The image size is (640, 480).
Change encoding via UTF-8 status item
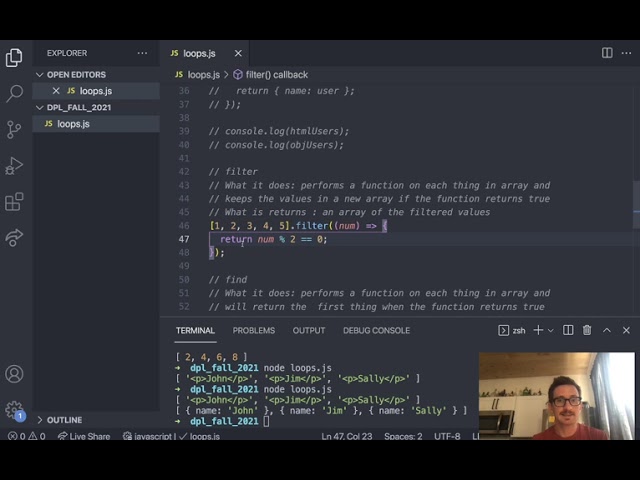pos(447,436)
